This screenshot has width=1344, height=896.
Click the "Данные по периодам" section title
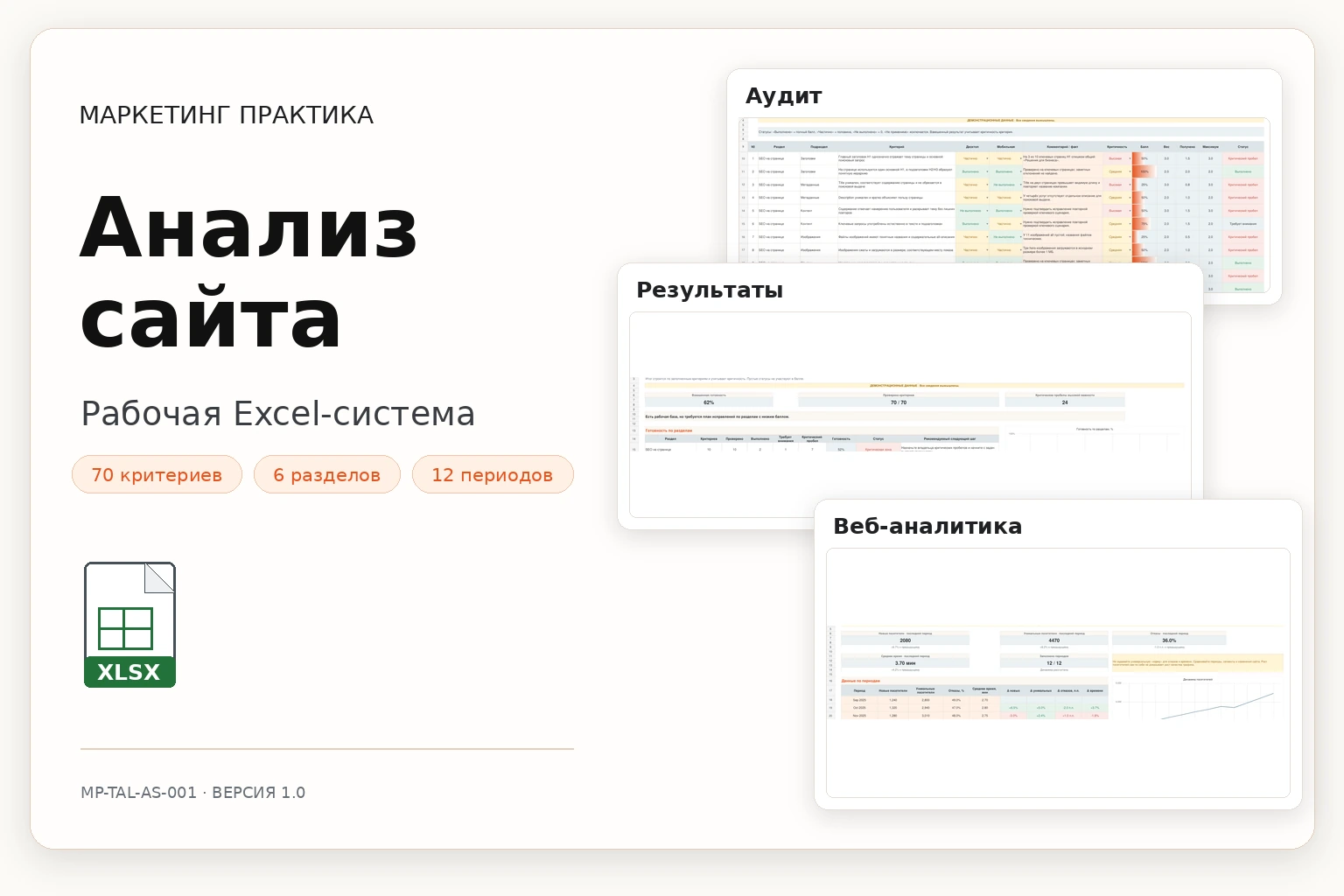[861, 681]
